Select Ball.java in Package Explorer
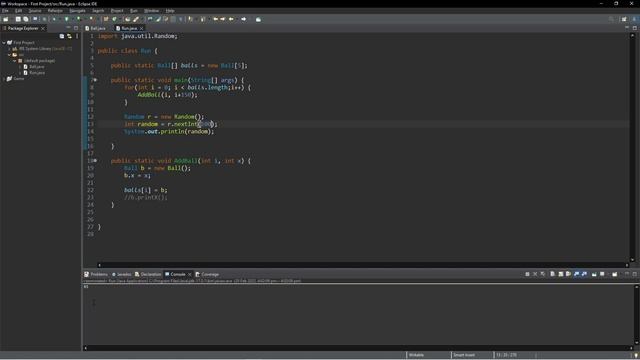640x360 pixels. [x=36, y=67]
